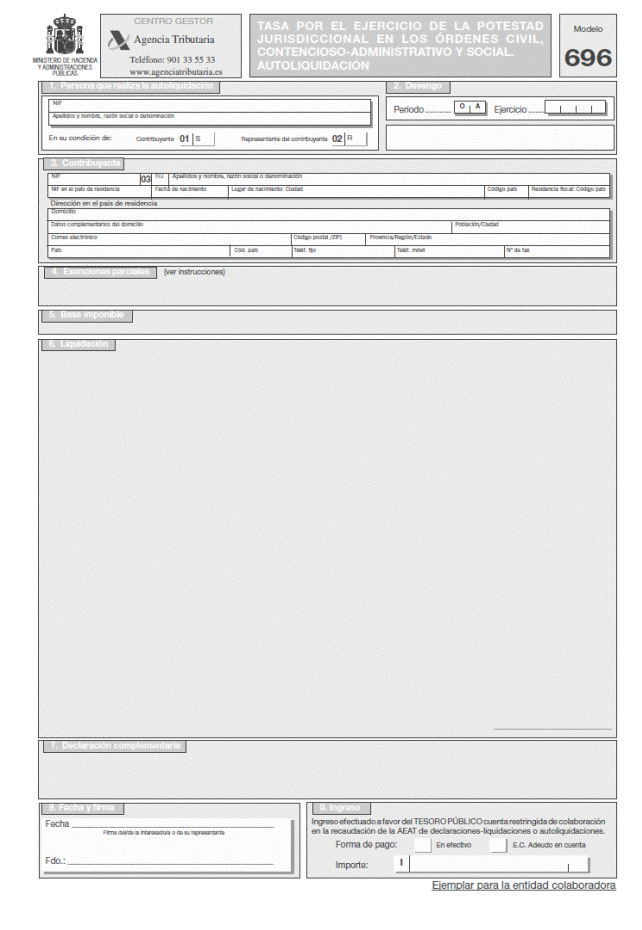The height and width of the screenshot is (930, 642).
Task: Select the NIF field in section 1
Action: 209,106
